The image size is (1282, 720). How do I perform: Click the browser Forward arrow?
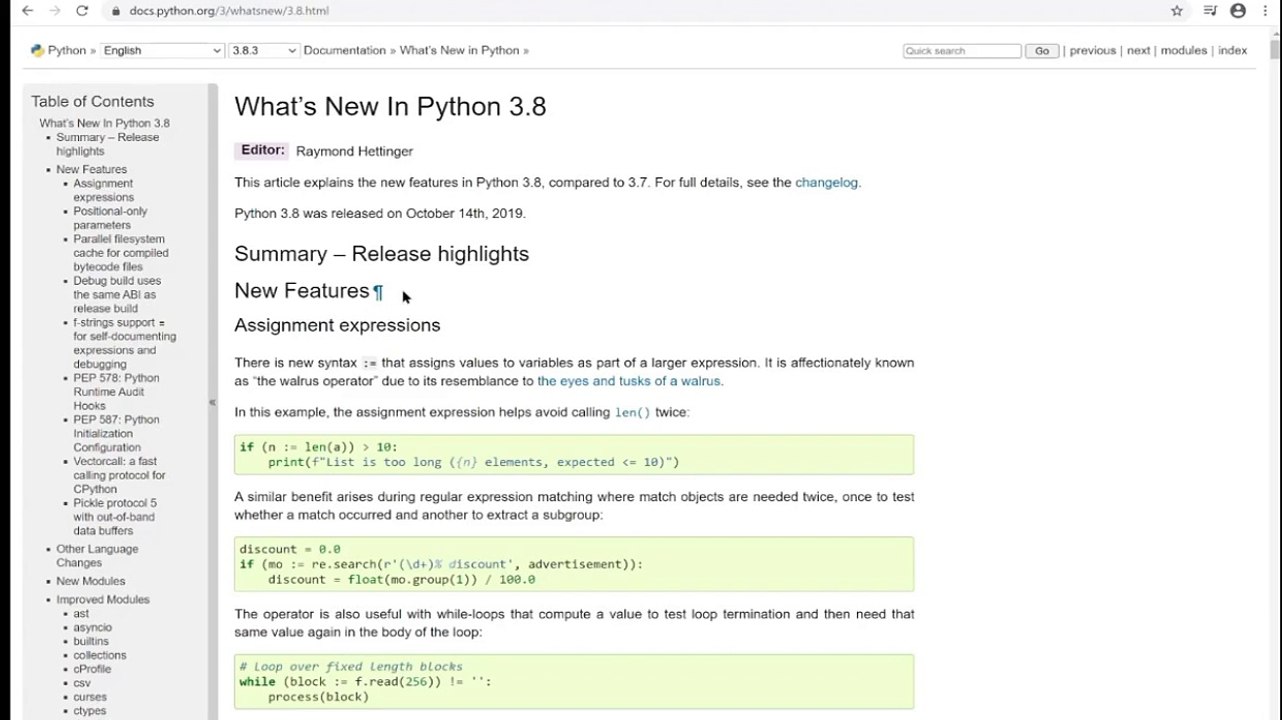54,11
